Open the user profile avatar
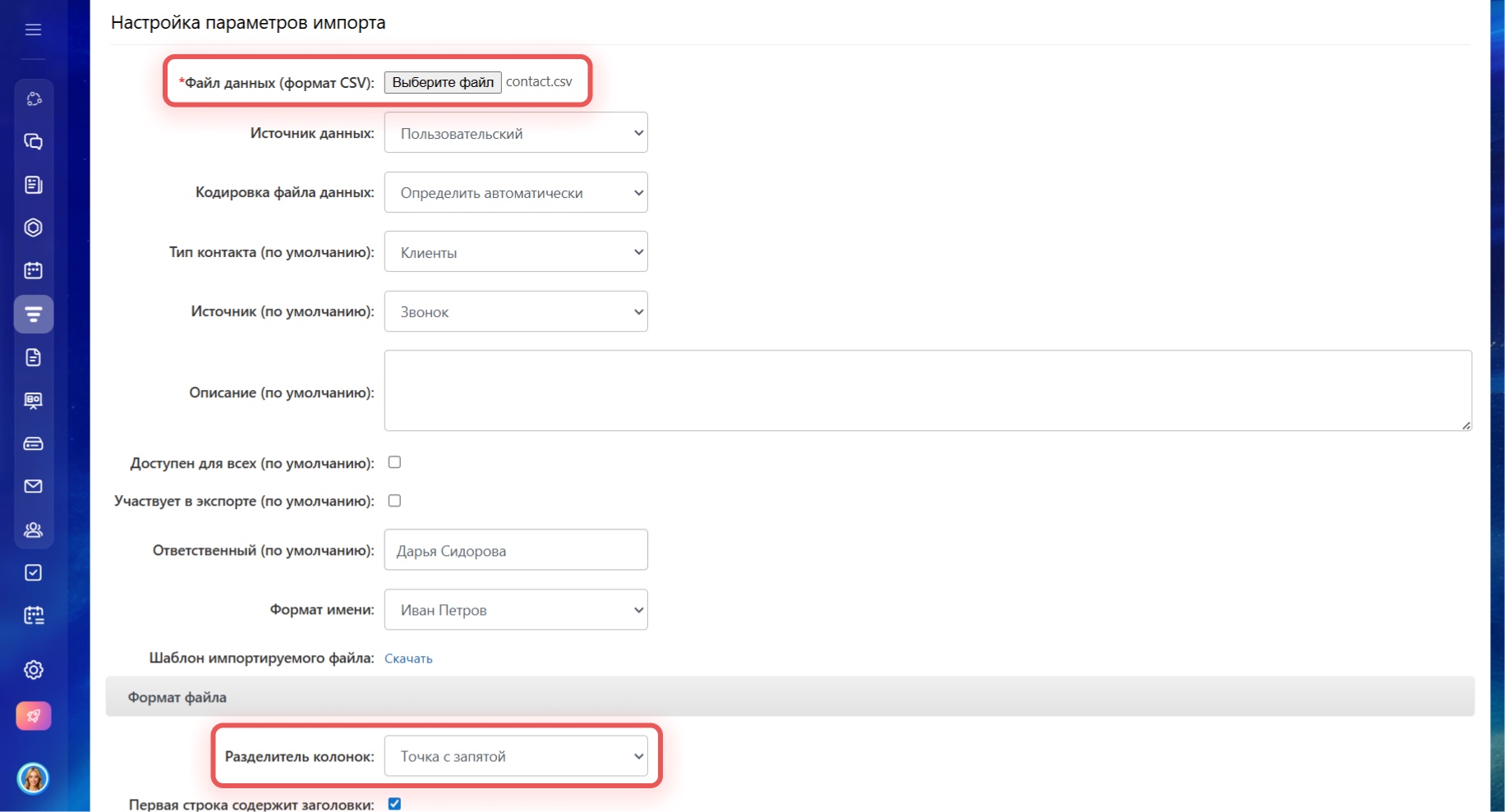This screenshot has width=1505, height=812. [x=34, y=778]
